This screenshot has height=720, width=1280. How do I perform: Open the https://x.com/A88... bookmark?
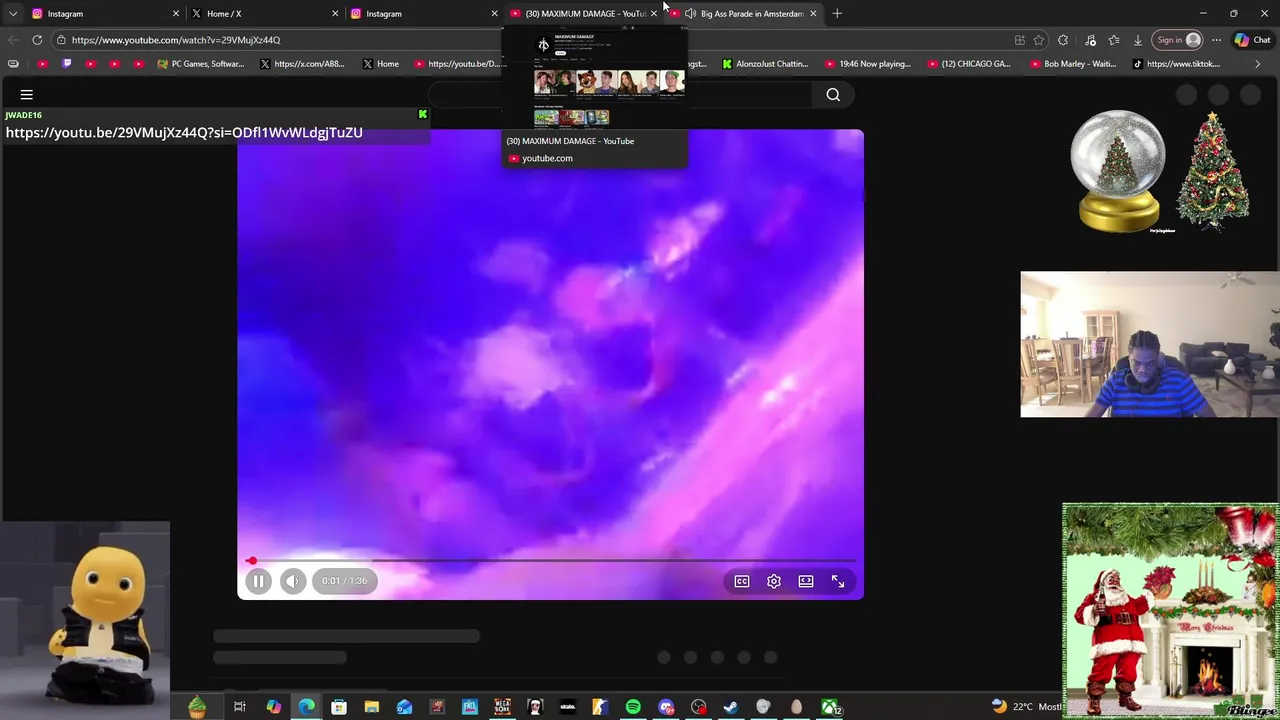tap(301, 64)
